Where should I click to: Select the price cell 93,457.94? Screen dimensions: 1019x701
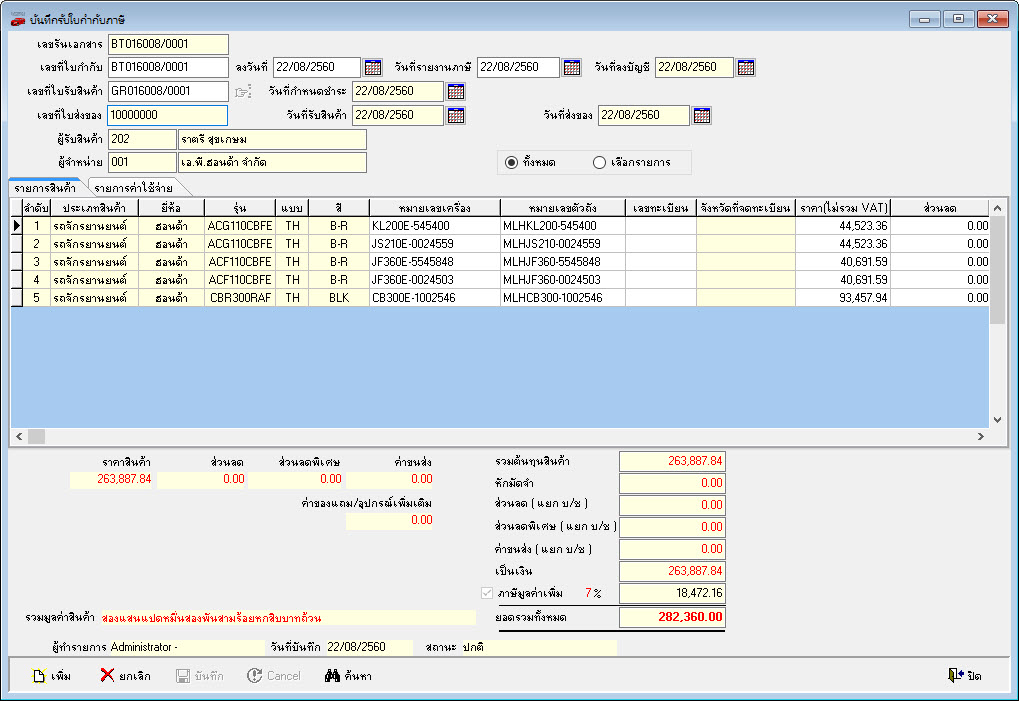[x=843, y=298]
